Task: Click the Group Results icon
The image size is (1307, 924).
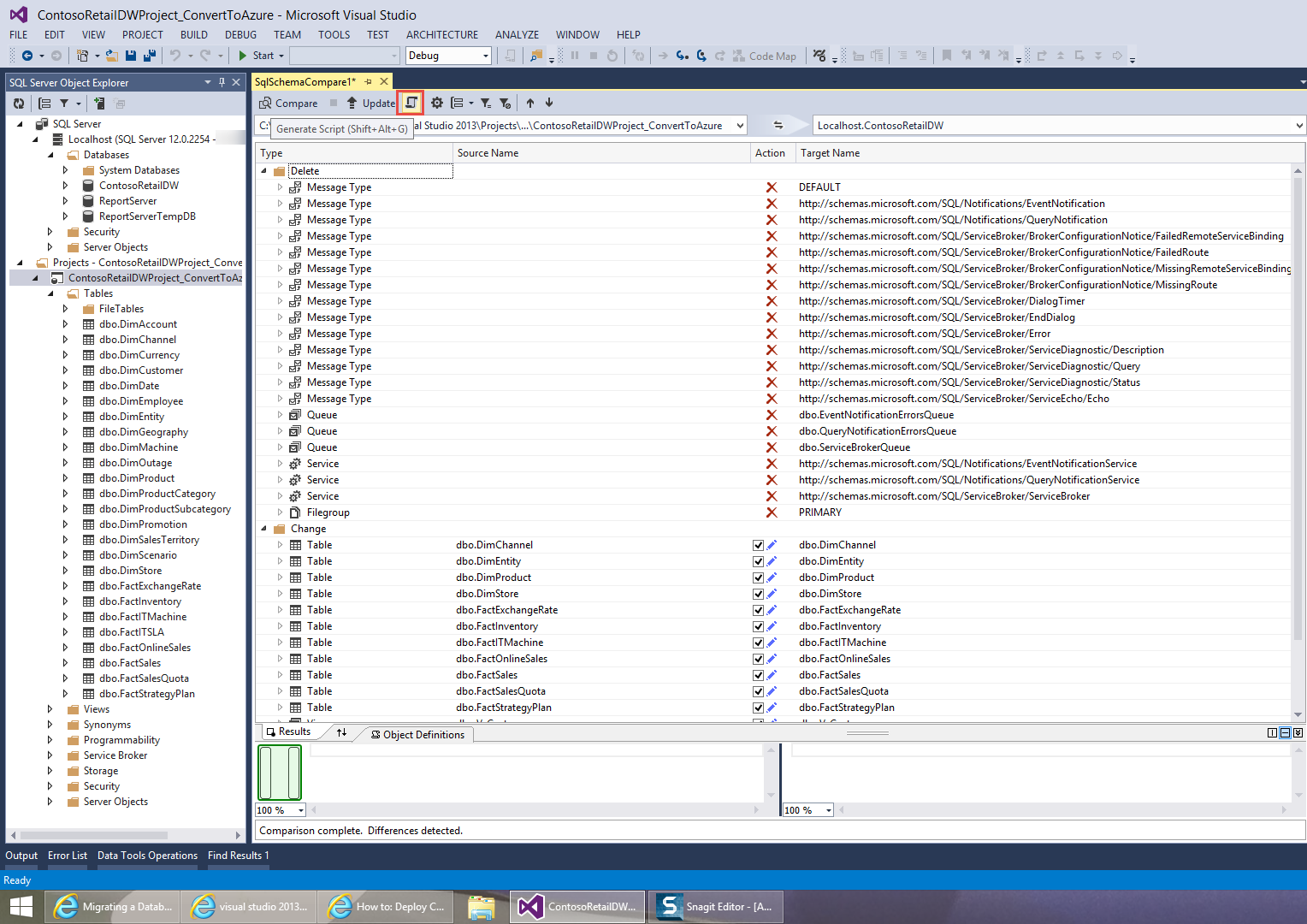Action: [x=458, y=103]
